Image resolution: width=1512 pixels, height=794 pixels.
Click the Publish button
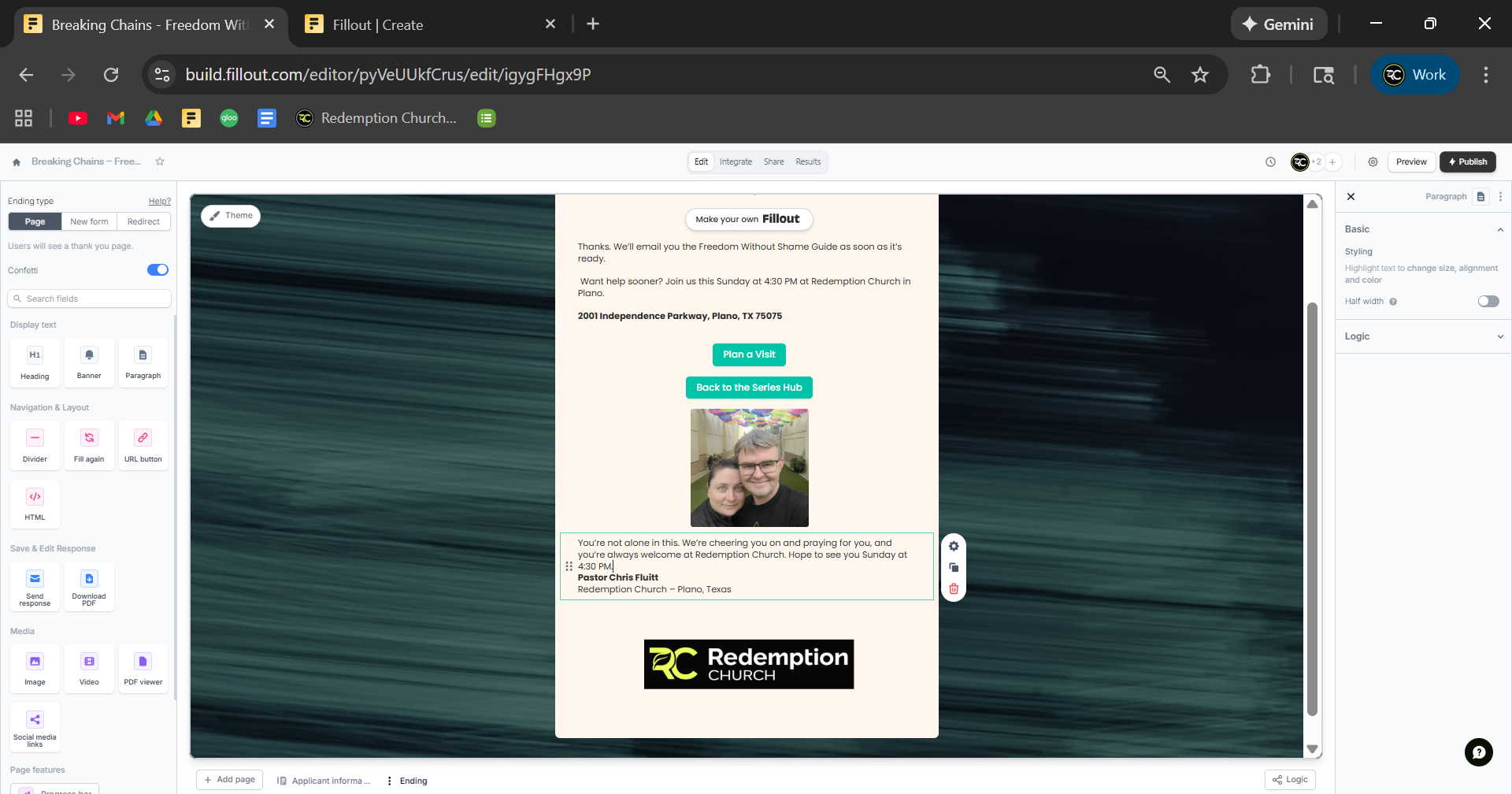1467,162
